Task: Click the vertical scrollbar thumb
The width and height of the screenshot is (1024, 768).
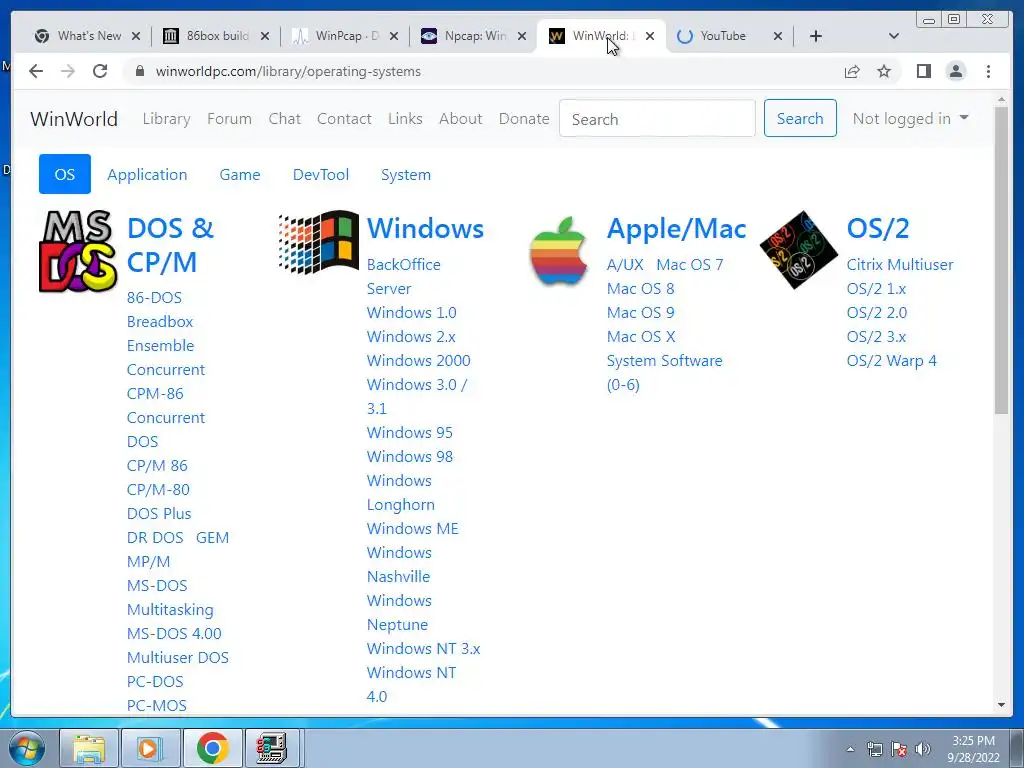Action: 1001,260
